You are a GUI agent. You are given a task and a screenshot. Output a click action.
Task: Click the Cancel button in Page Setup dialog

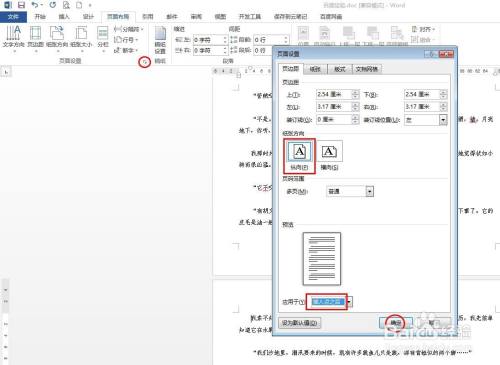click(x=433, y=323)
